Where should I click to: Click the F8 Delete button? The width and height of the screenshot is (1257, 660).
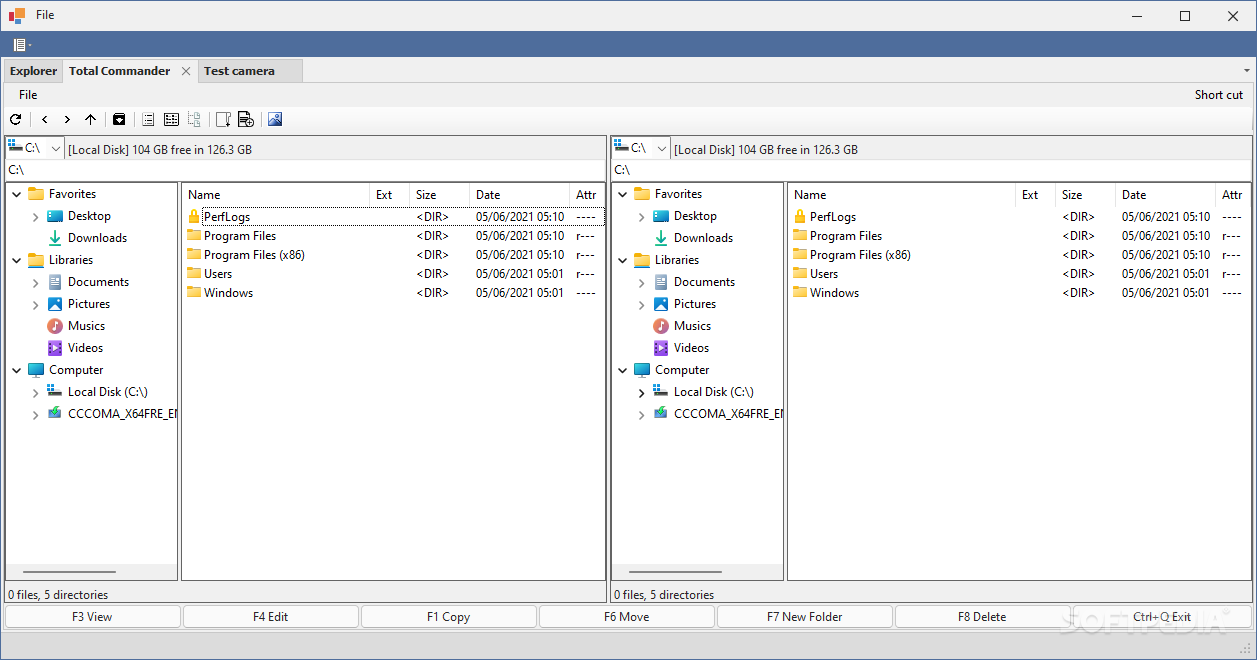click(x=982, y=617)
